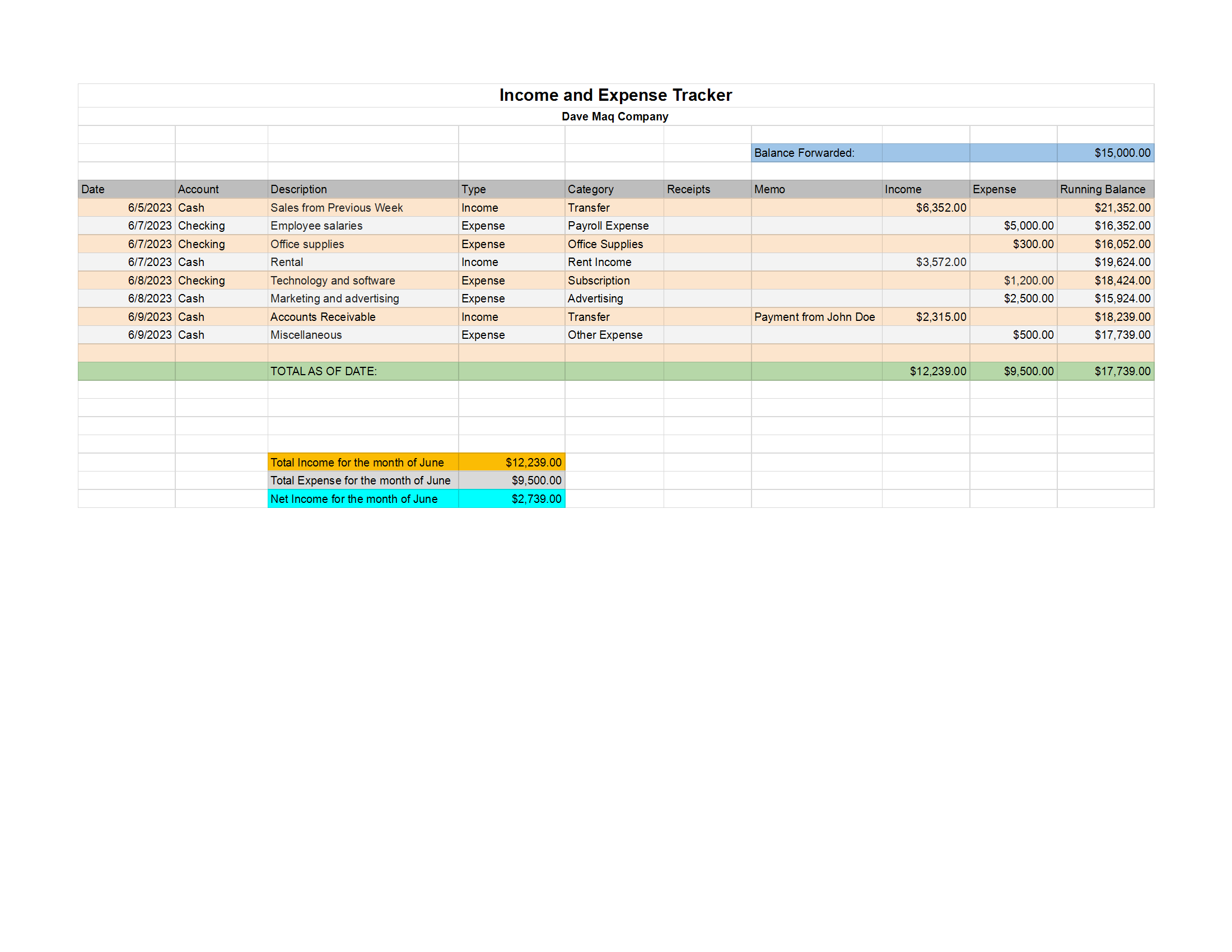
Task: Select the cyan Net Income $2,739.00 value
Action: coord(536,499)
